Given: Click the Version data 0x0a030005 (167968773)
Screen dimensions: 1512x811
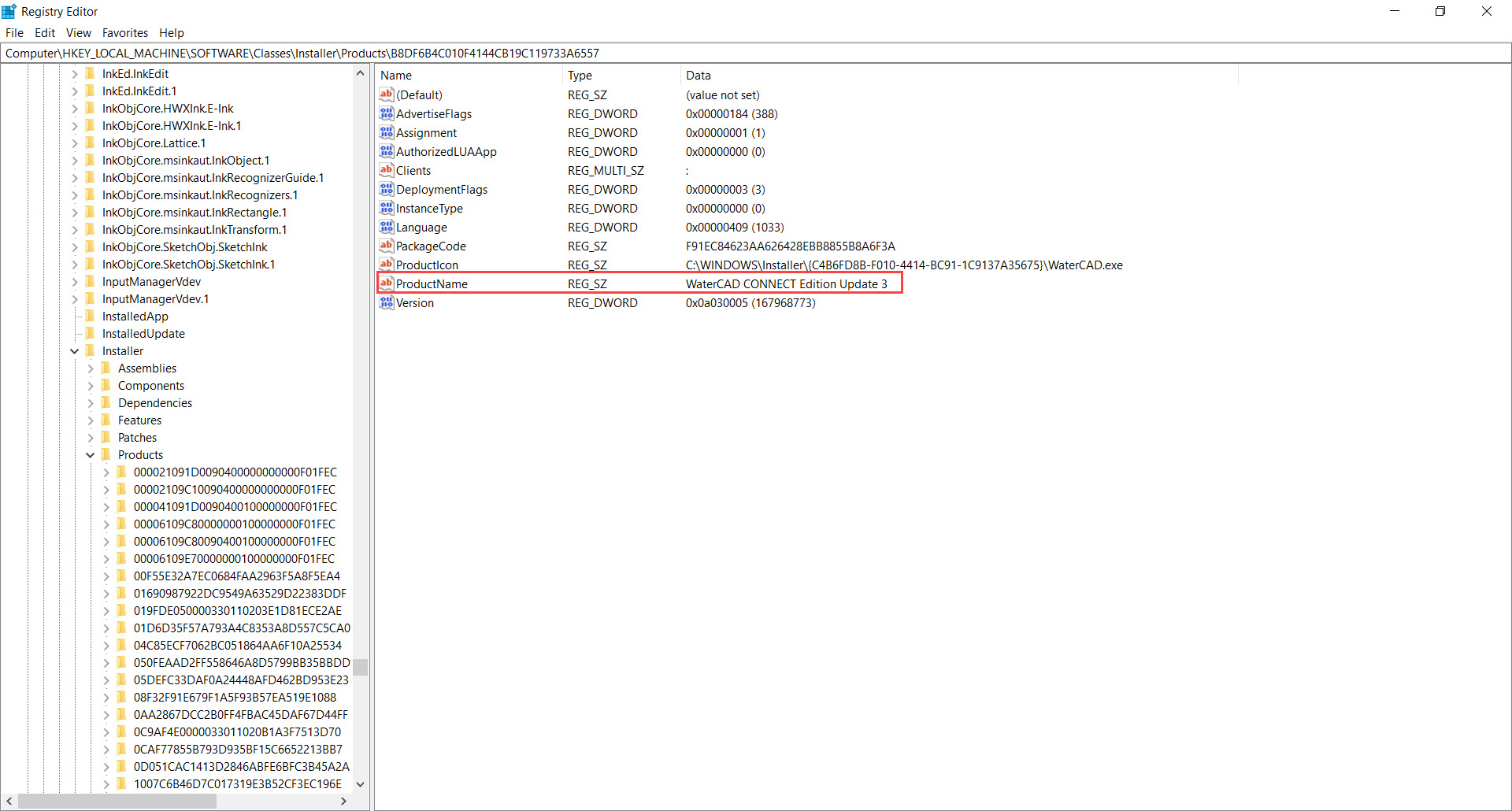Looking at the screenshot, I should coord(750,302).
